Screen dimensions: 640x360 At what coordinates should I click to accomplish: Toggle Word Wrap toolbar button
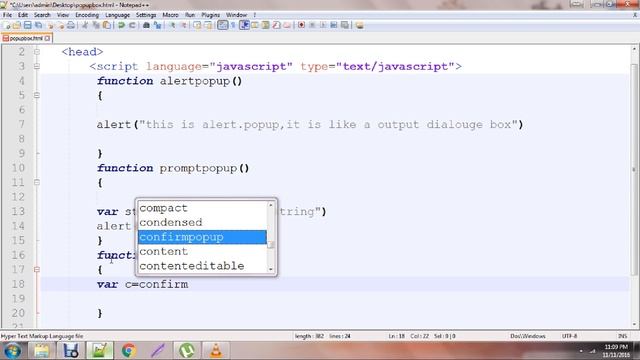pyautogui.click(x=222, y=25)
